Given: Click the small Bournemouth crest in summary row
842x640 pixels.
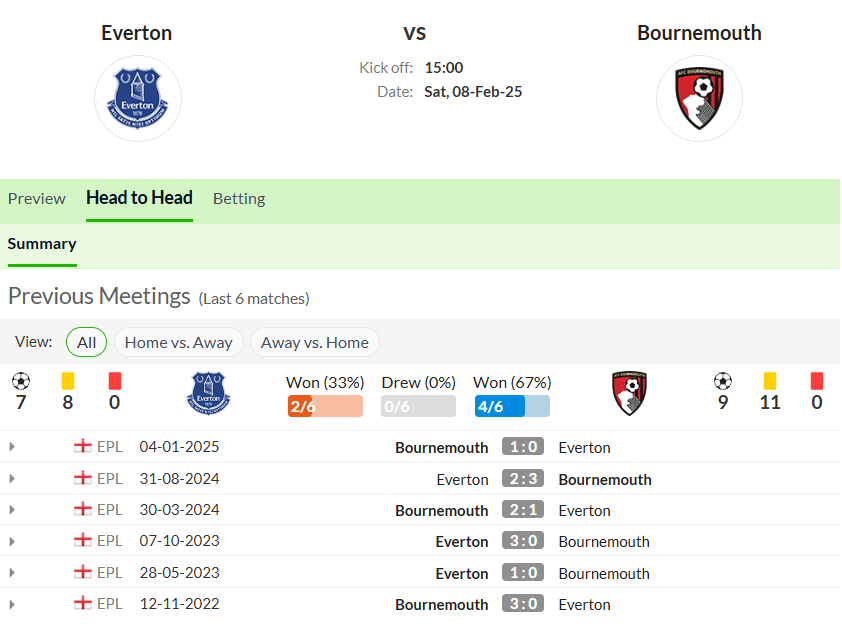Looking at the screenshot, I should tap(629, 393).
